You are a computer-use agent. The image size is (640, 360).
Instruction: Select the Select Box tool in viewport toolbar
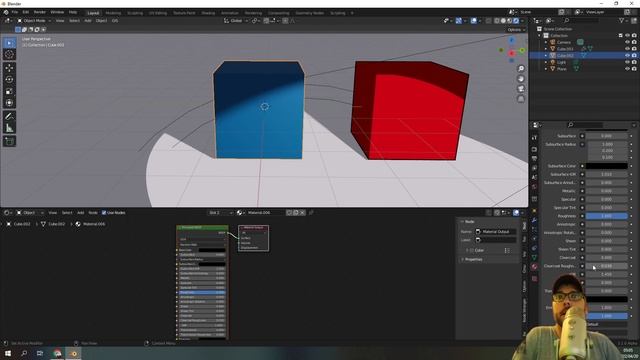(x=9, y=43)
